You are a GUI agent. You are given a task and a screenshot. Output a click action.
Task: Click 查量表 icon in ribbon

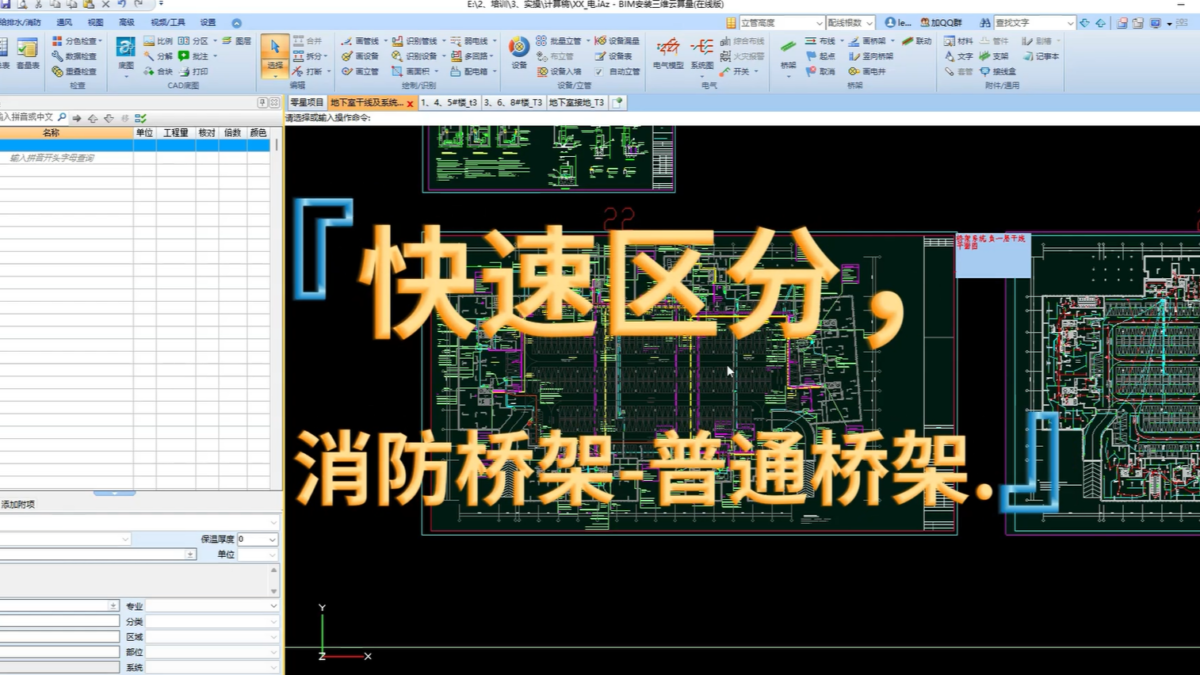pyautogui.click(x=27, y=53)
